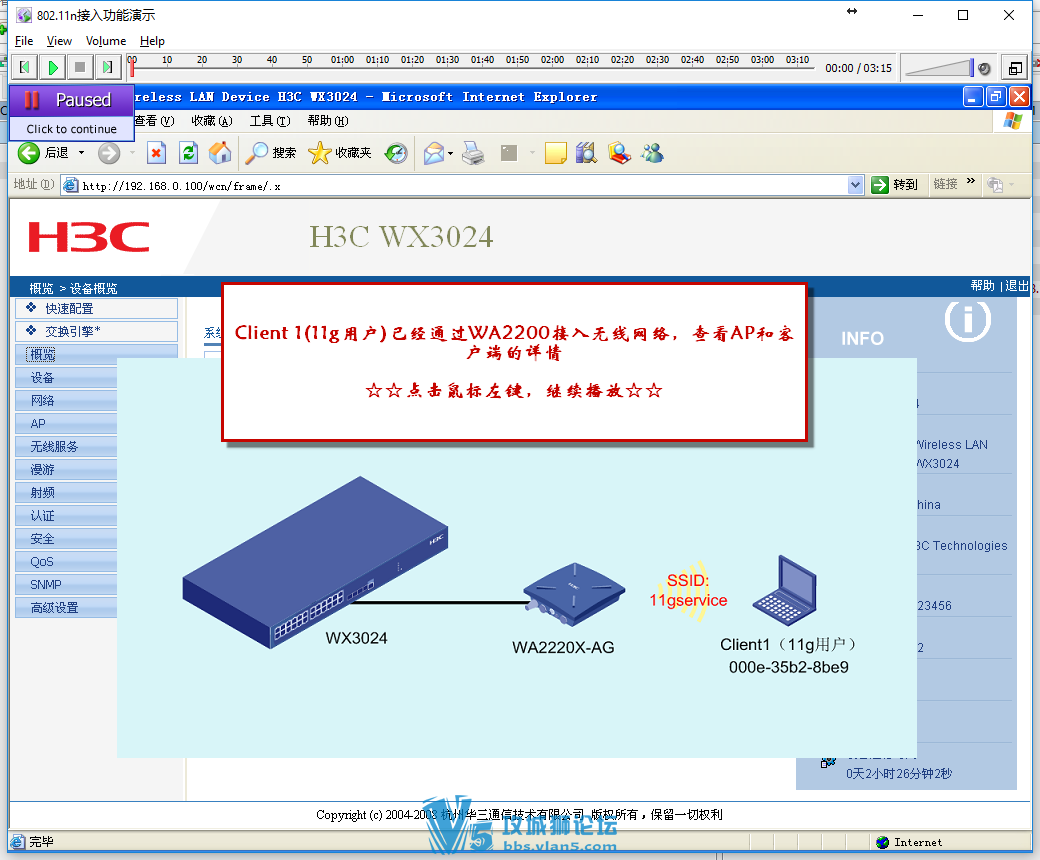Select 网络 in the sidebar

[66, 400]
